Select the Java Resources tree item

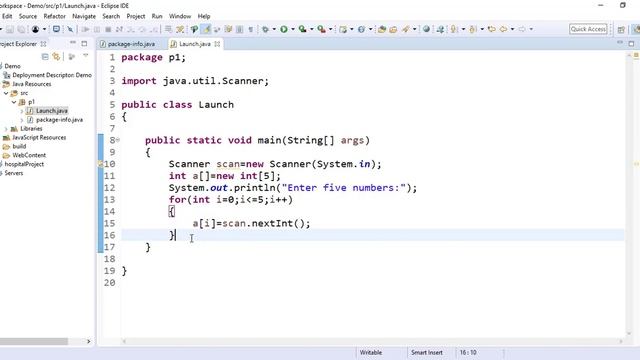31,84
